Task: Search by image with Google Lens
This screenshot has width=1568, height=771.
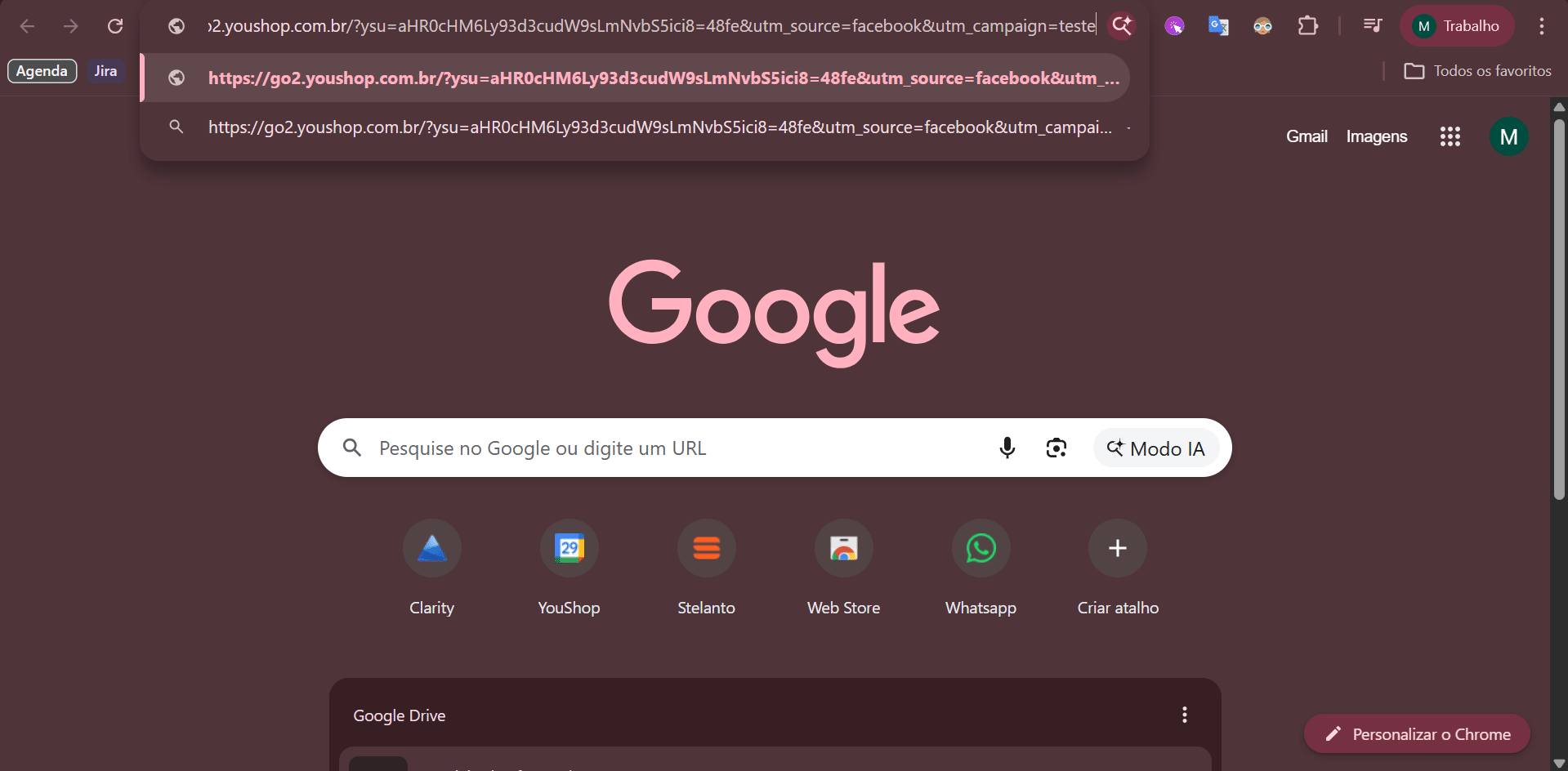Action: [1057, 448]
